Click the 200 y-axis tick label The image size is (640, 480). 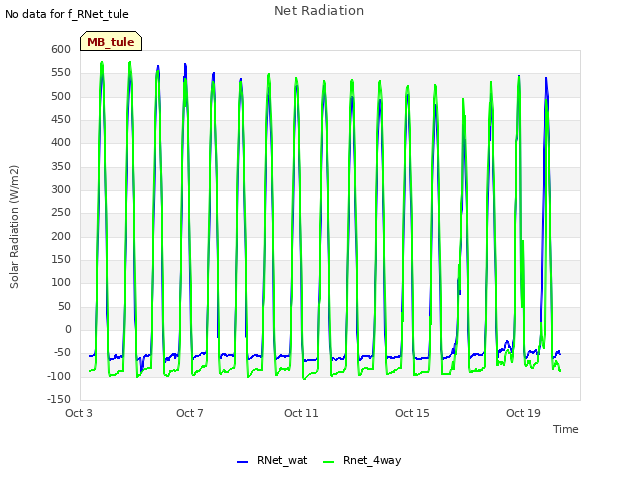click(x=61, y=236)
